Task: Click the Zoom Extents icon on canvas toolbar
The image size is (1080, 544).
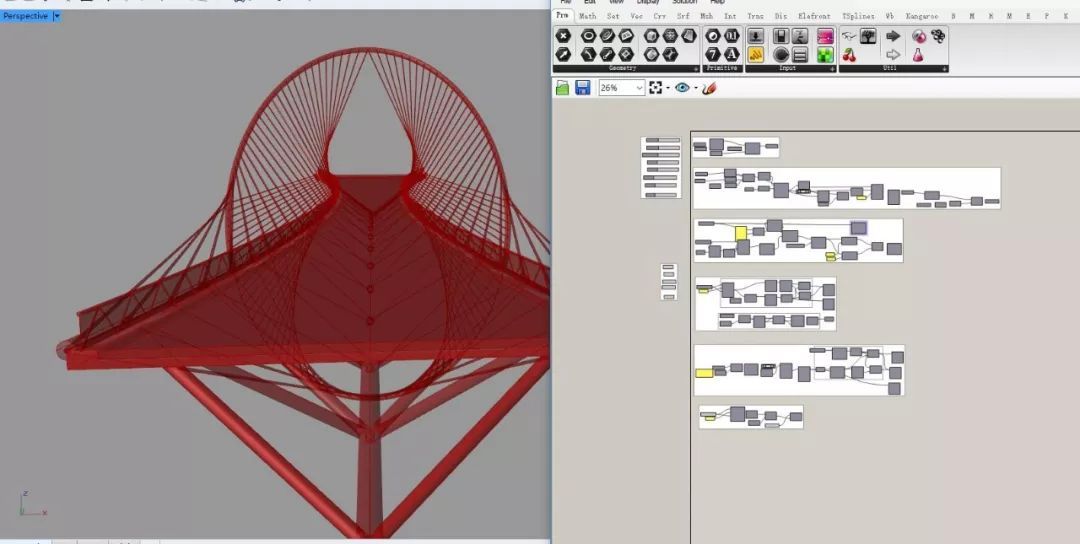Action: click(x=656, y=87)
